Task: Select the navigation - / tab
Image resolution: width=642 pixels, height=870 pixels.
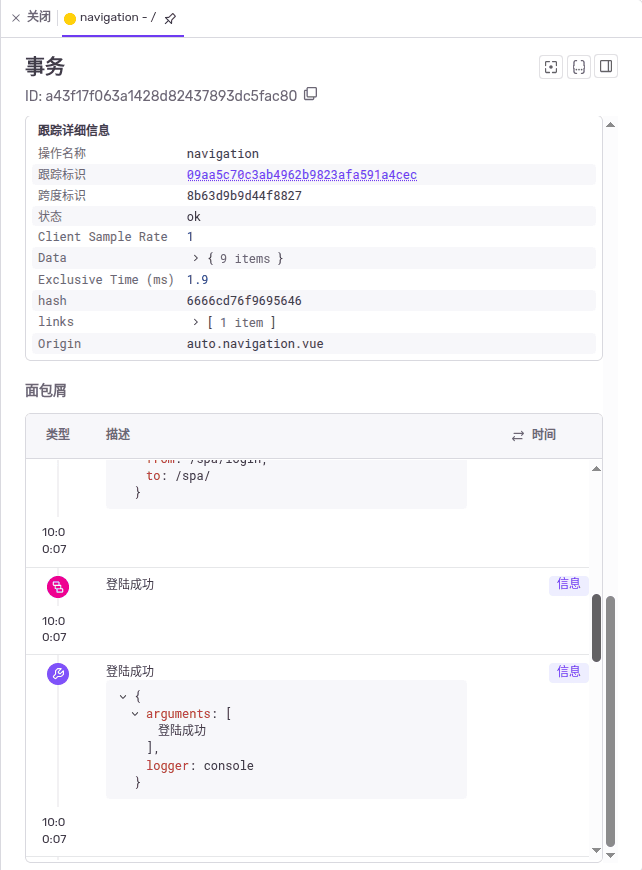Action: [x=110, y=18]
